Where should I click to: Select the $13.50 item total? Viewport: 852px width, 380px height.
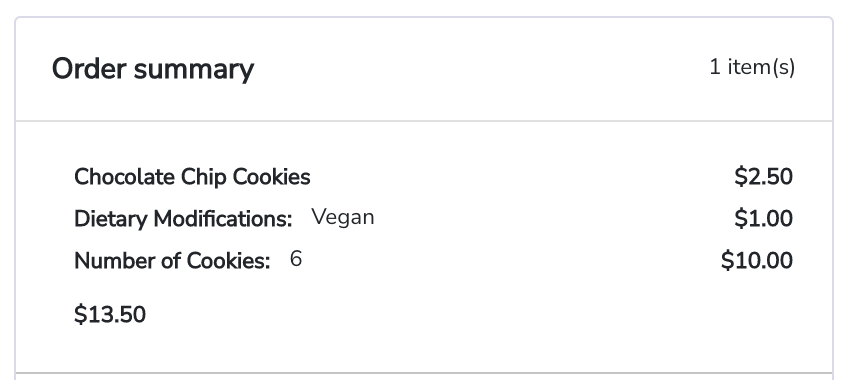point(110,315)
